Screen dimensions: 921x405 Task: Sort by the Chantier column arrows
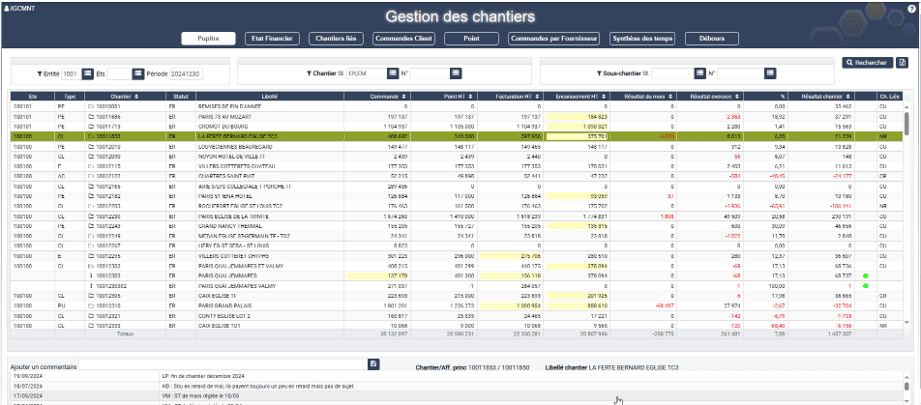[137, 96]
